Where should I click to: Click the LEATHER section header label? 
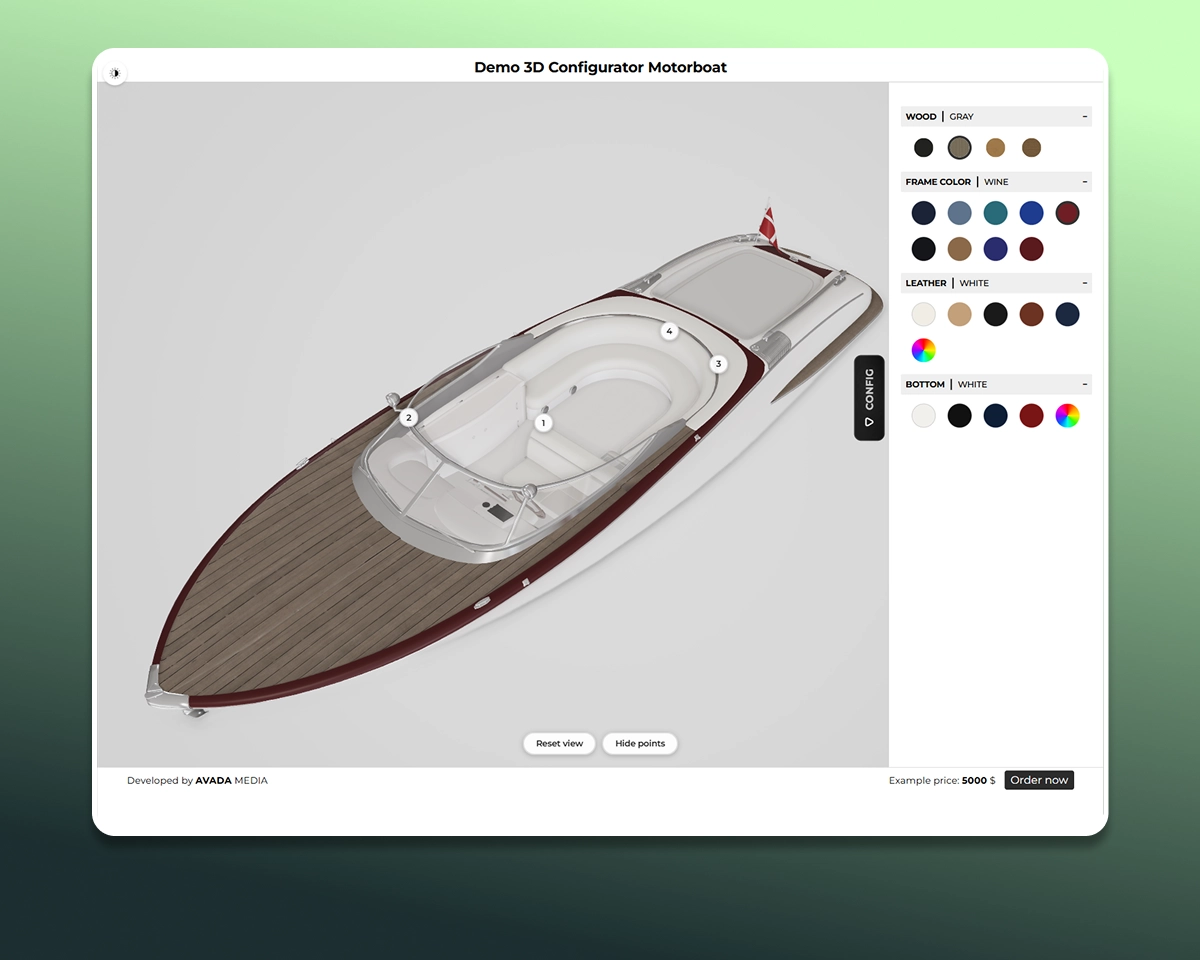tap(926, 283)
